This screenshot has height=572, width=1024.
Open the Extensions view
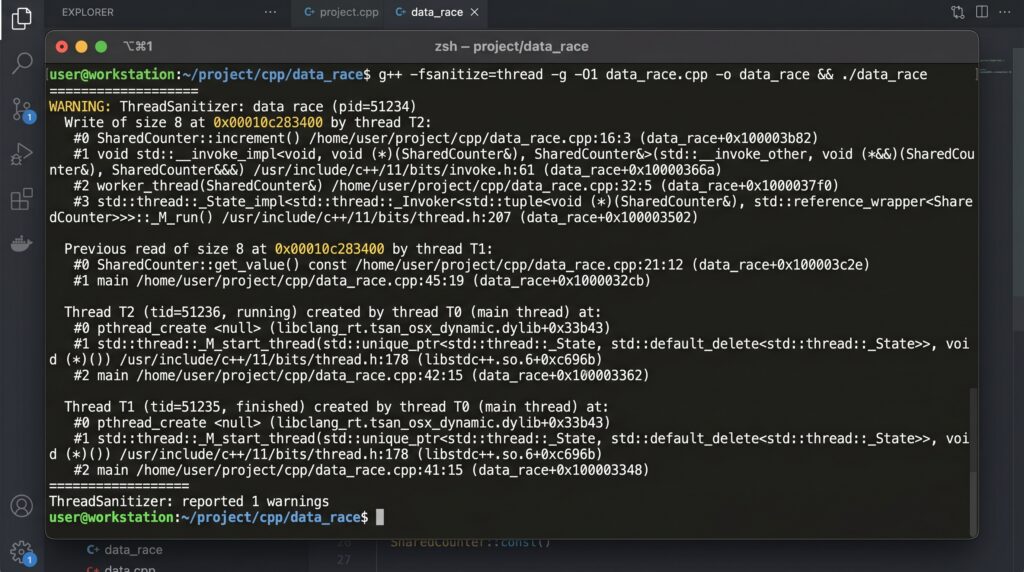tap(22, 199)
